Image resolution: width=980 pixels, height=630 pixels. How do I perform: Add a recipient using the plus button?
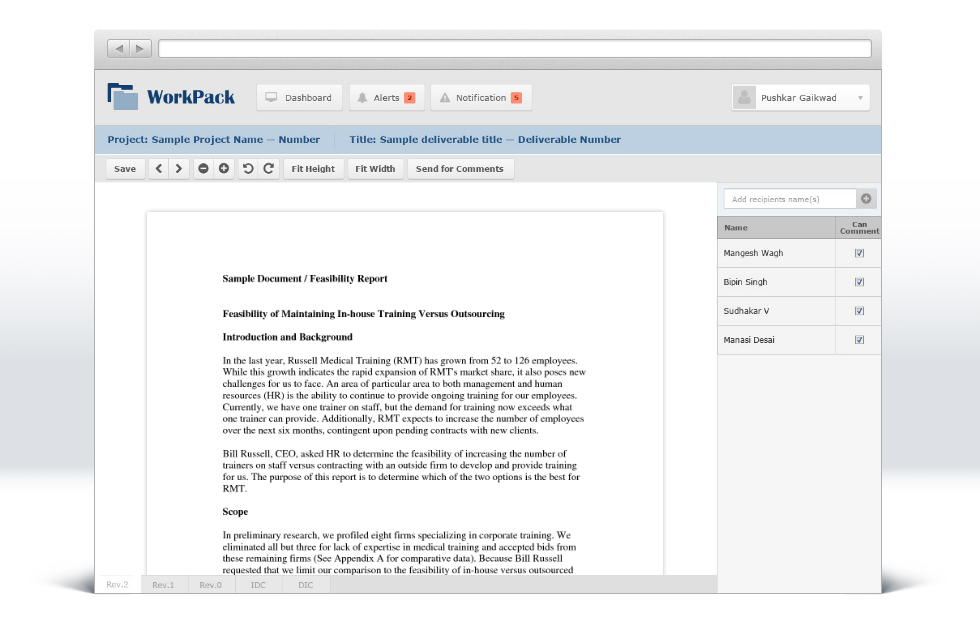tap(866, 198)
